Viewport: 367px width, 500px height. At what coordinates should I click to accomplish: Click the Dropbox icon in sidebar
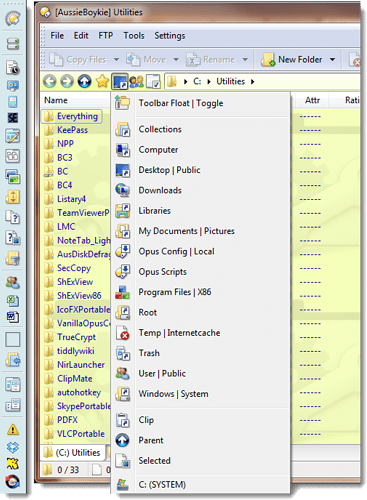pos(13,447)
